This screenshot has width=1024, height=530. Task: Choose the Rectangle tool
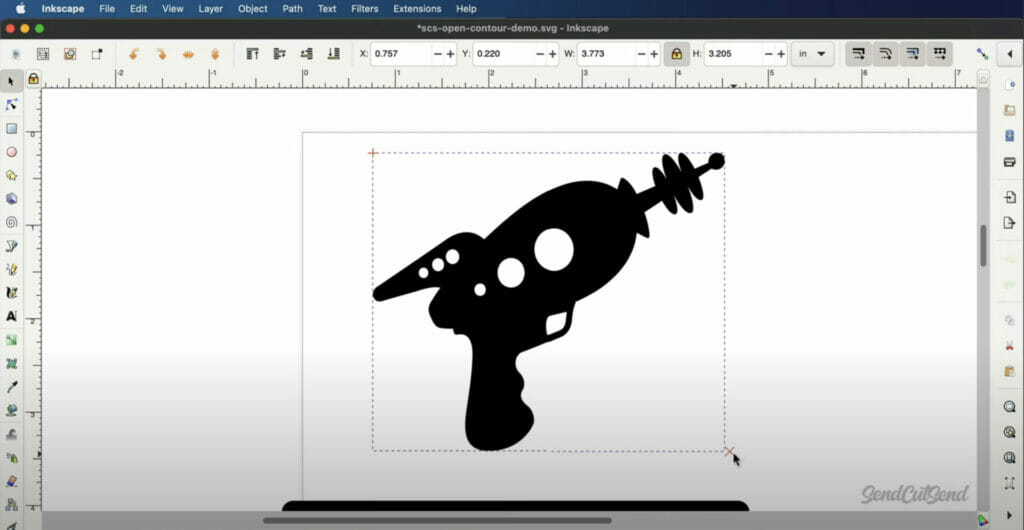[x=12, y=128]
